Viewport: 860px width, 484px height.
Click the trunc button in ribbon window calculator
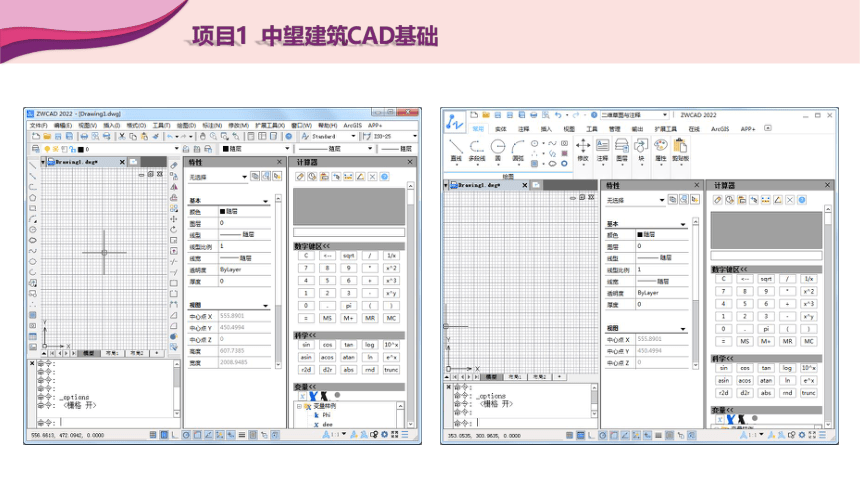(x=808, y=393)
